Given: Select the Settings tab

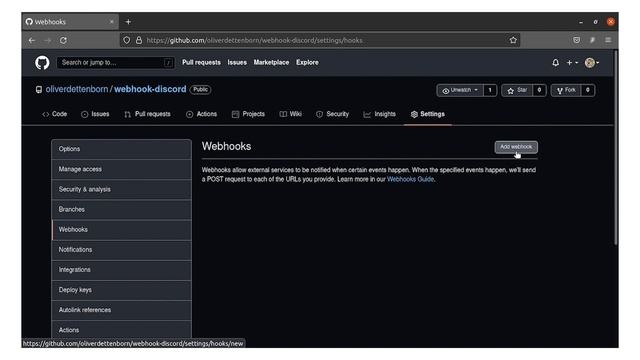Looking at the screenshot, I should 428,114.
